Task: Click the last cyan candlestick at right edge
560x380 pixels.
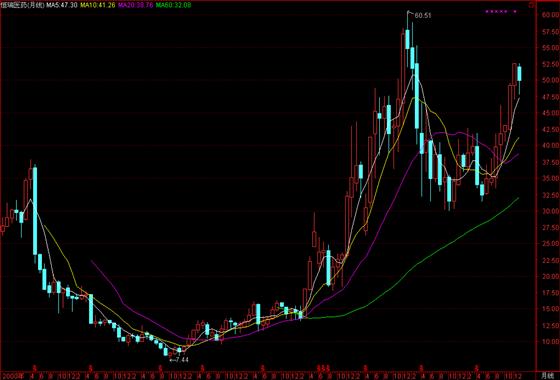Action: (519, 74)
